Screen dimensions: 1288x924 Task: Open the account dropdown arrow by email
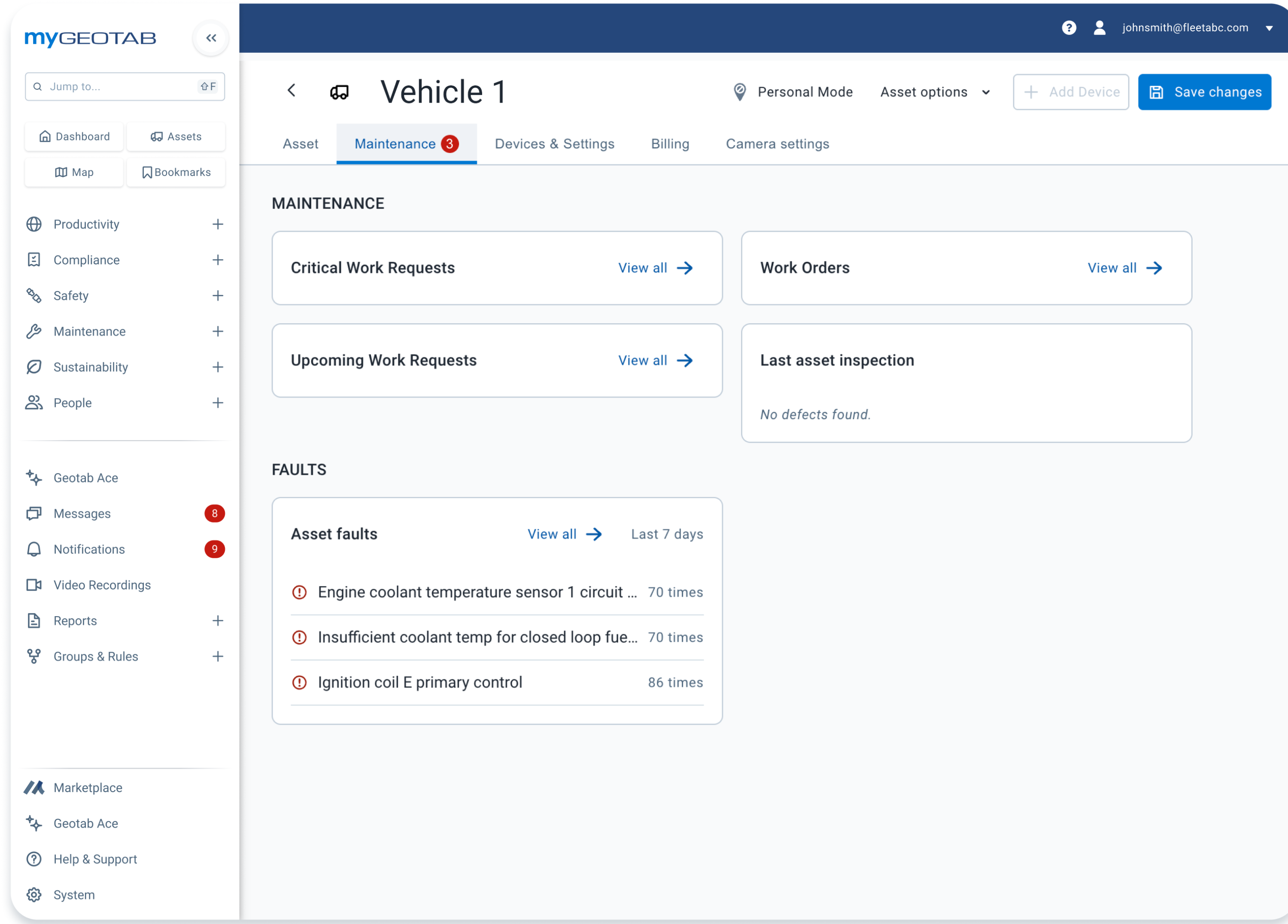point(1269,28)
